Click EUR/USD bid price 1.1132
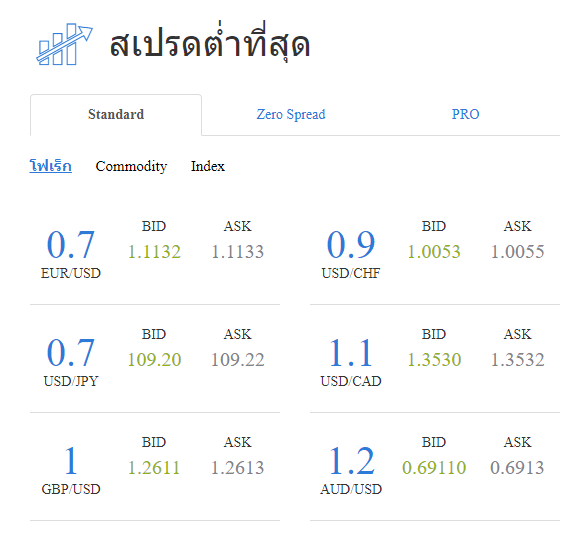This screenshot has height=536, width=588. [154, 252]
